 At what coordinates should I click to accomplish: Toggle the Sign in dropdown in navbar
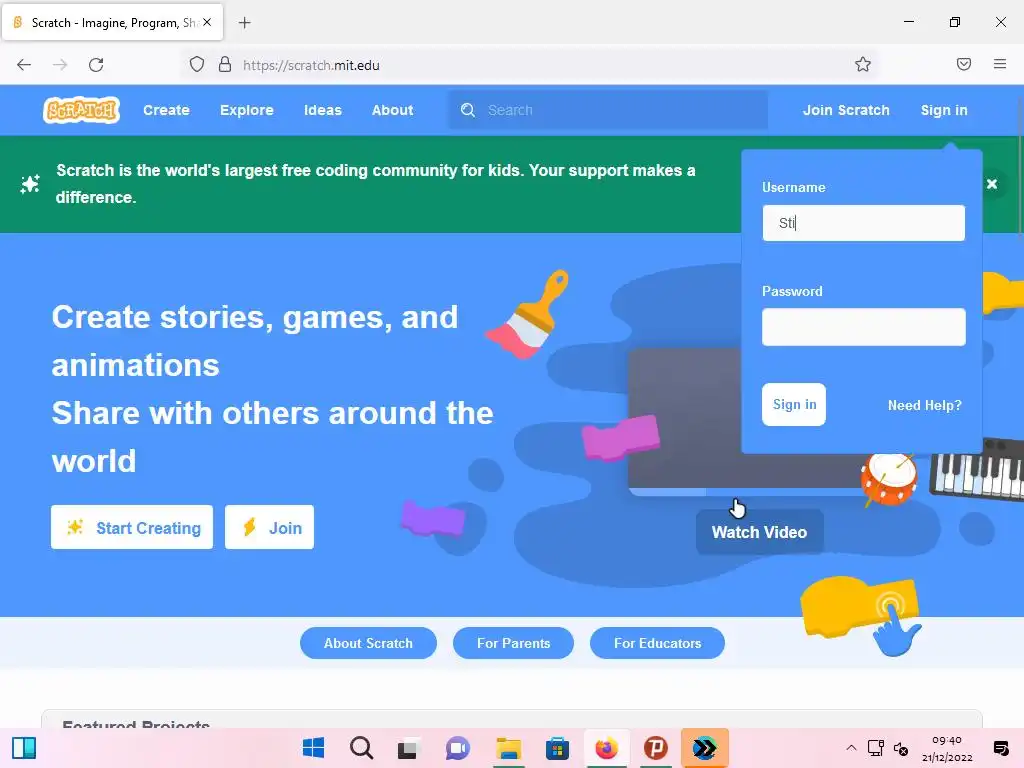[944, 110]
